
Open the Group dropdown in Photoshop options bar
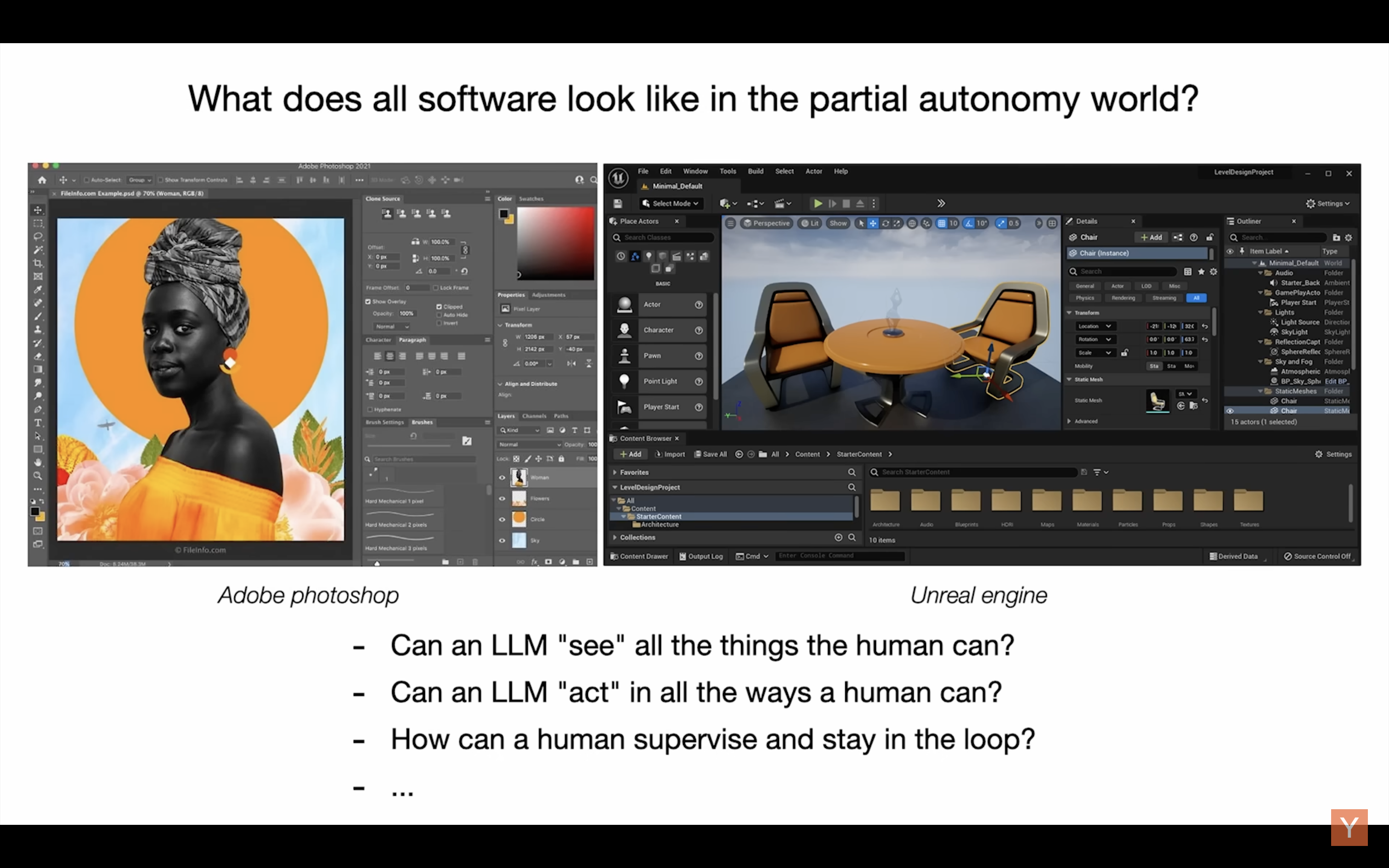click(x=140, y=180)
